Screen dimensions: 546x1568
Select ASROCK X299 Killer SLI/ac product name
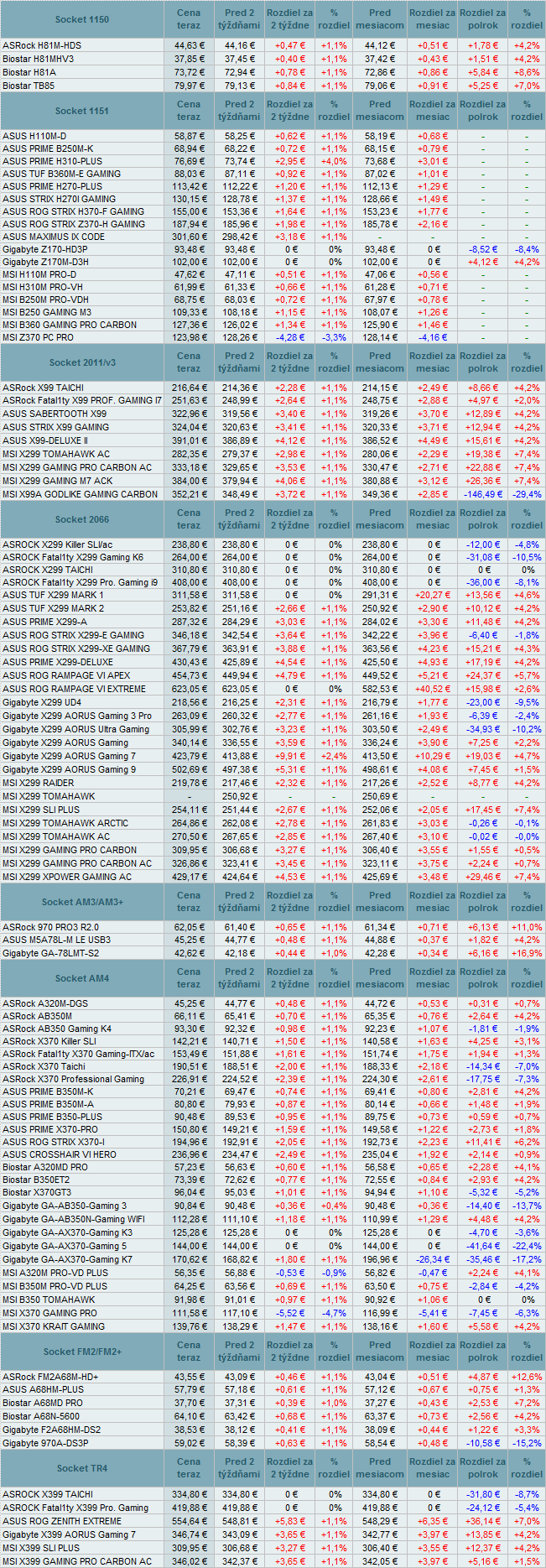tap(57, 544)
